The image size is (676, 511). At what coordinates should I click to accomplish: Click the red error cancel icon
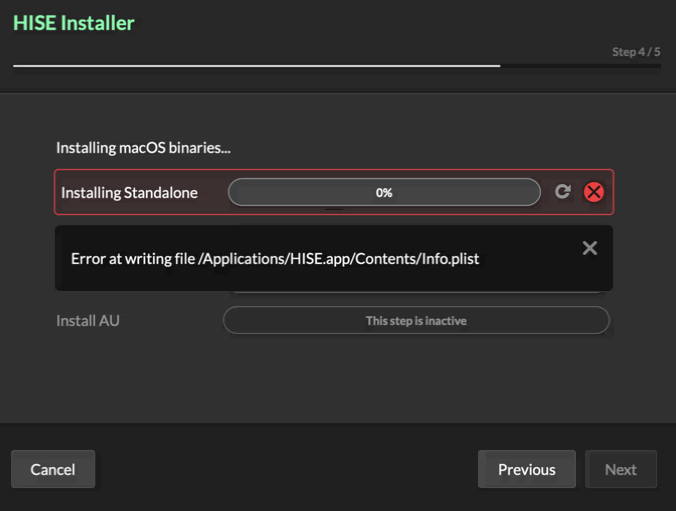594,192
